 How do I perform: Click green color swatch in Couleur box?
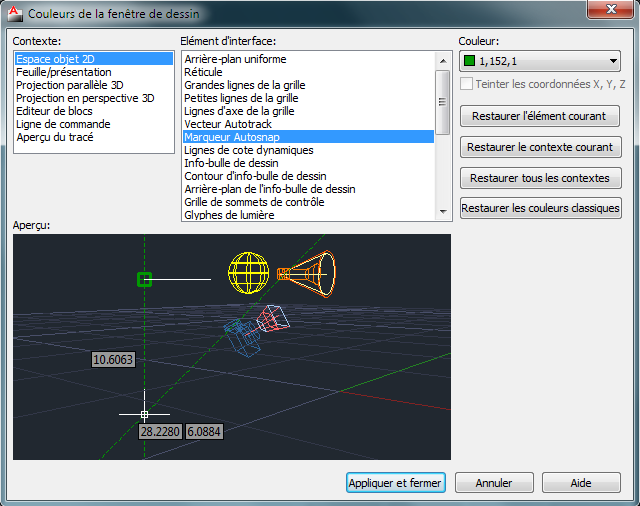pyautogui.click(x=468, y=62)
